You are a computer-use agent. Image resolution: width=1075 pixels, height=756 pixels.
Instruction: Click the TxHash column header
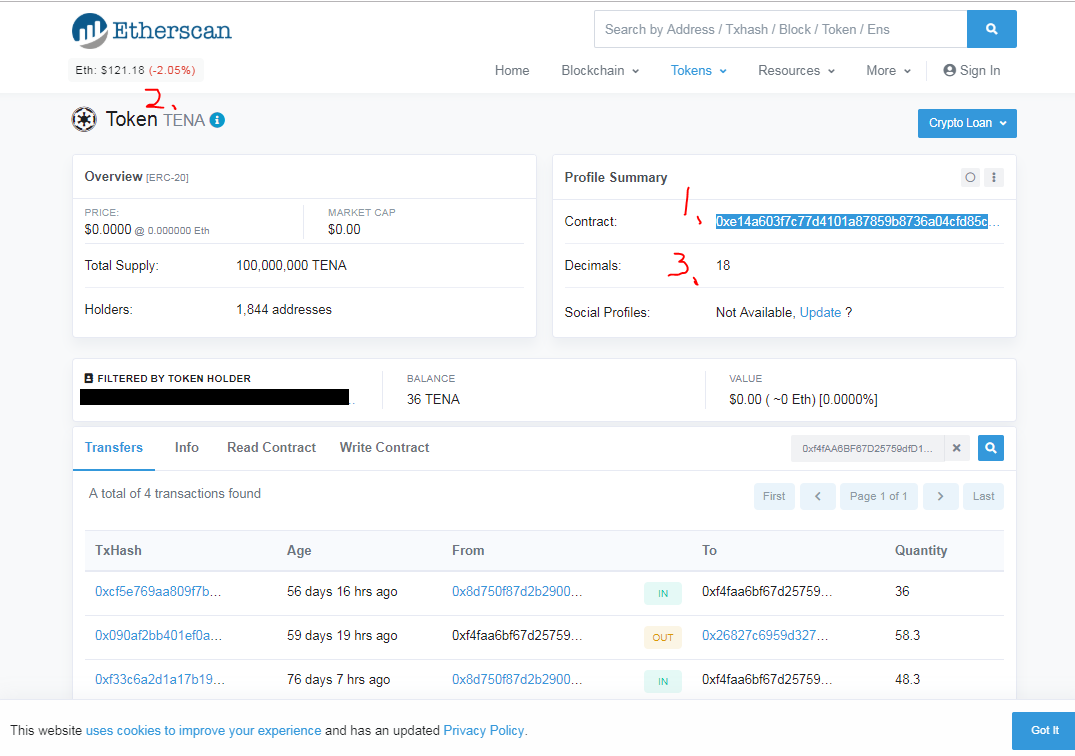118,550
